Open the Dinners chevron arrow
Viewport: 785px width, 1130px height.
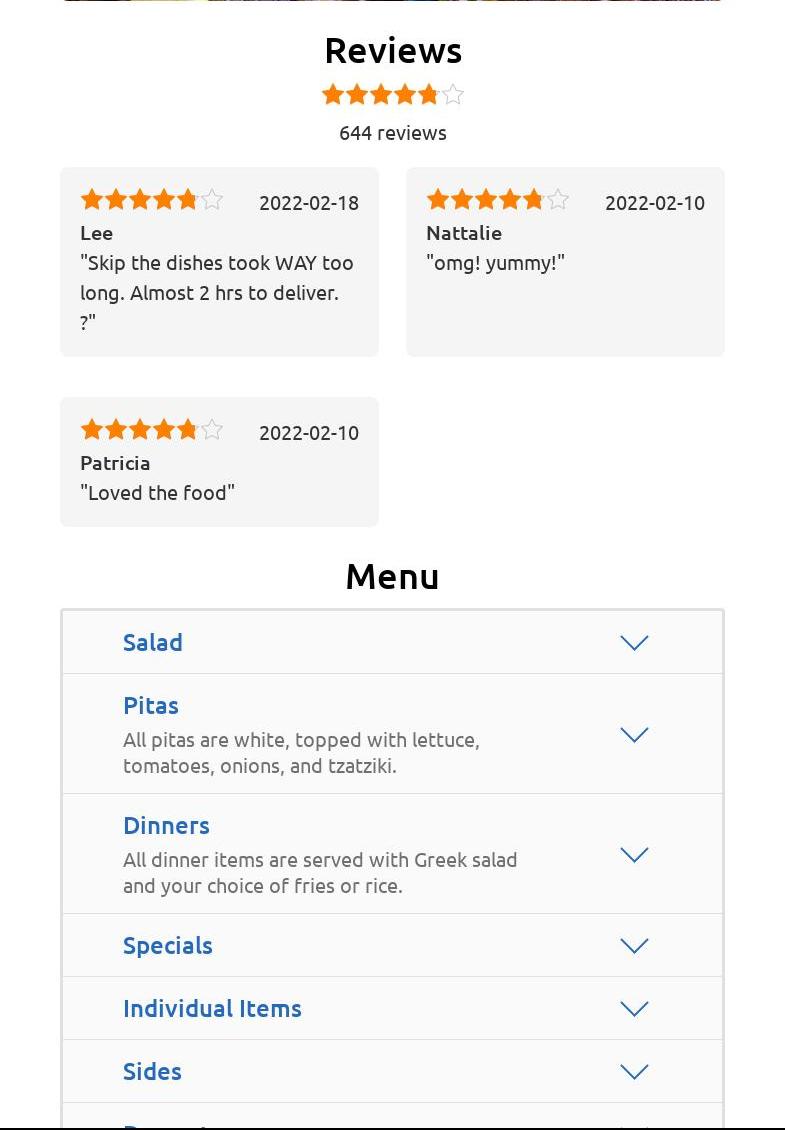634,855
